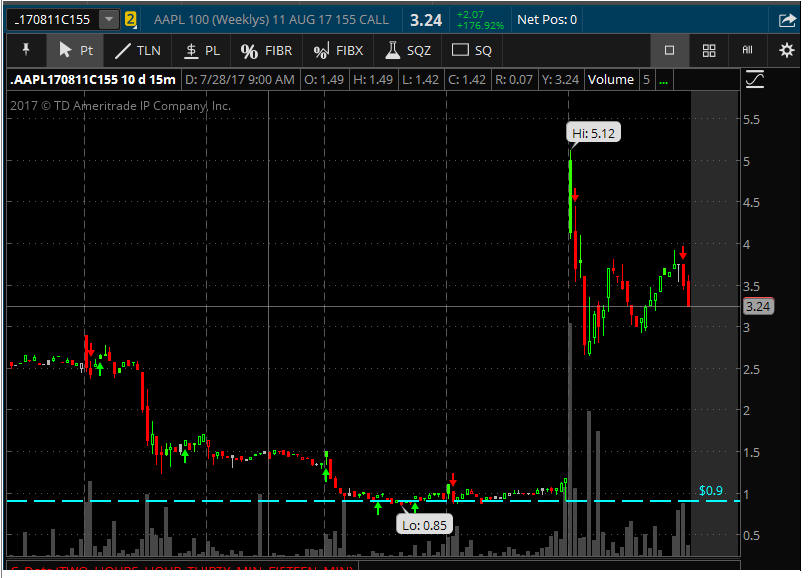
Task: Click the D: 7/28/17 9:00 AM readout
Action: coord(240,80)
